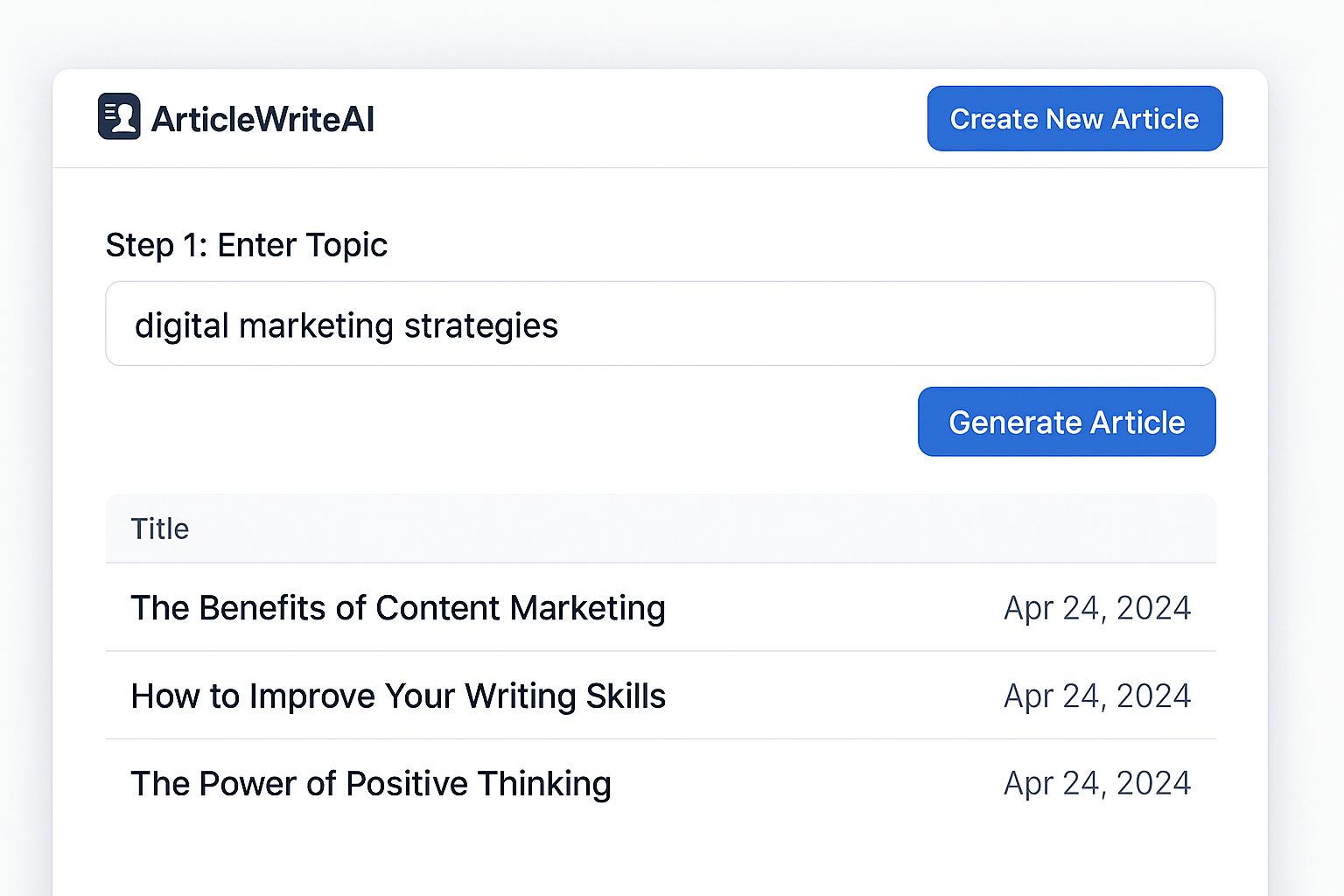
Task: Click the Create New Article button
Action: [x=1074, y=118]
